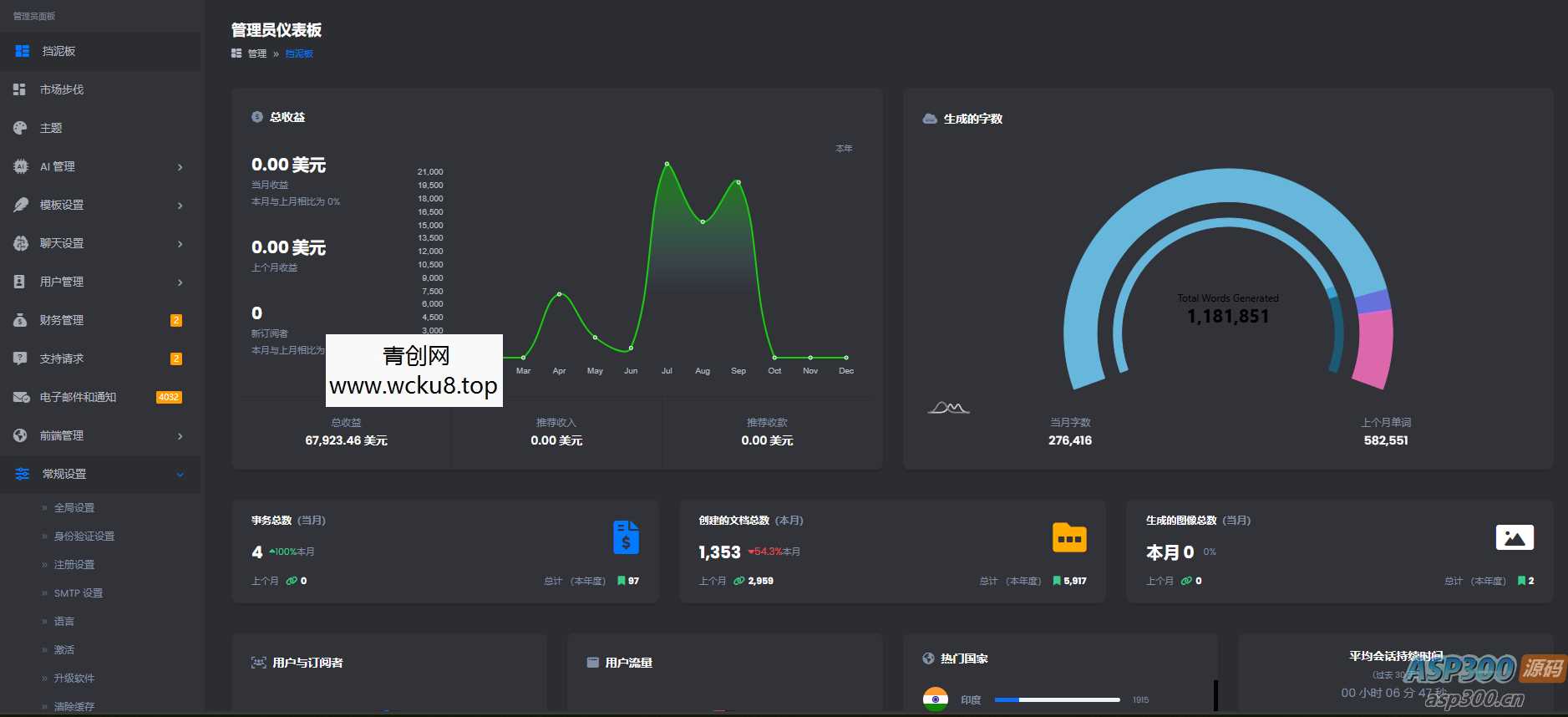1568x717 pixels.
Task: Collapse the 常规设置 section
Action: (x=180, y=475)
